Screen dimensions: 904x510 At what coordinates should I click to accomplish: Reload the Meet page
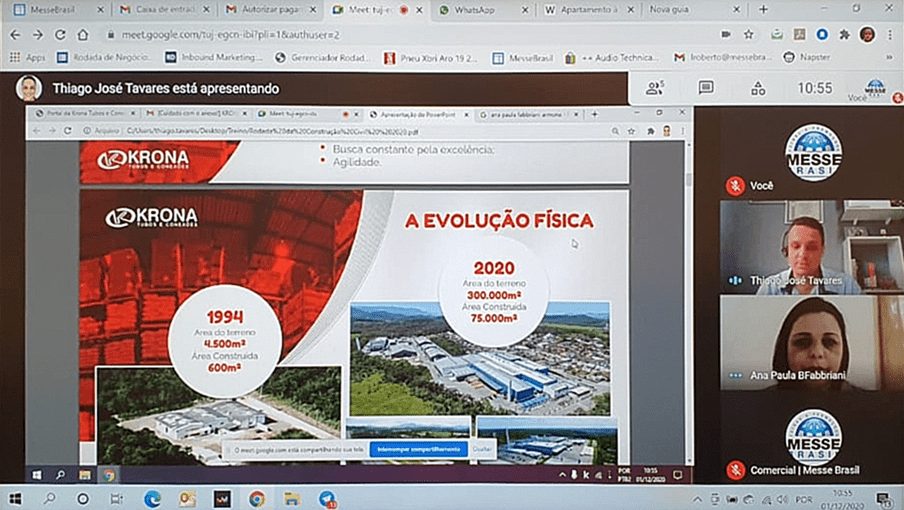point(60,35)
